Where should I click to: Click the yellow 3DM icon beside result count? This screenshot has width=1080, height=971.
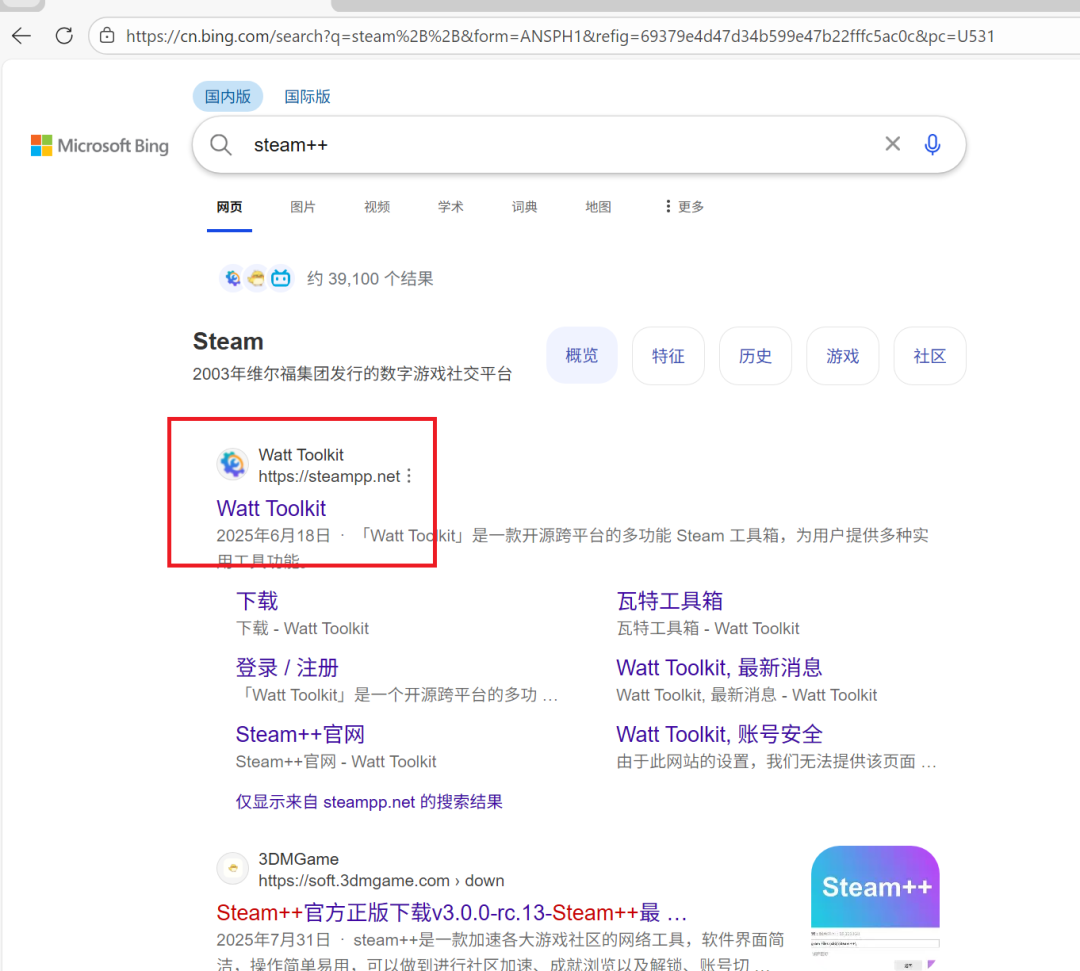coord(256,278)
